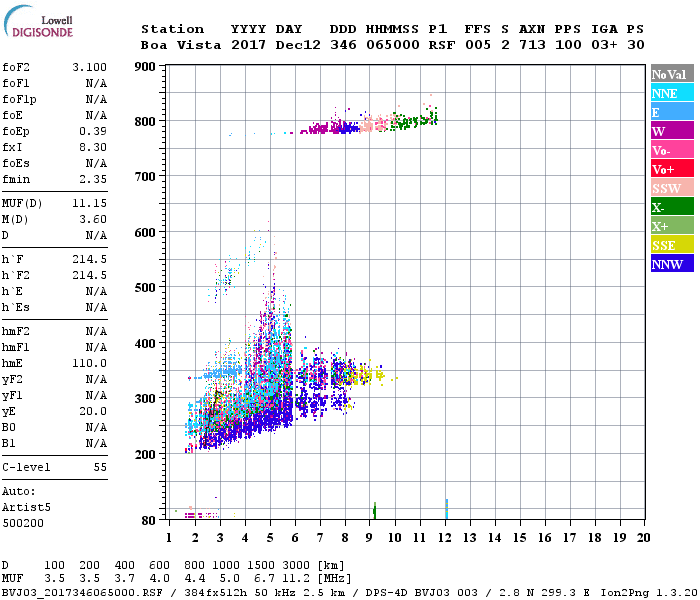This screenshot has height=600, width=700.
Task: Click the year 2017 in header
Action: (248, 45)
